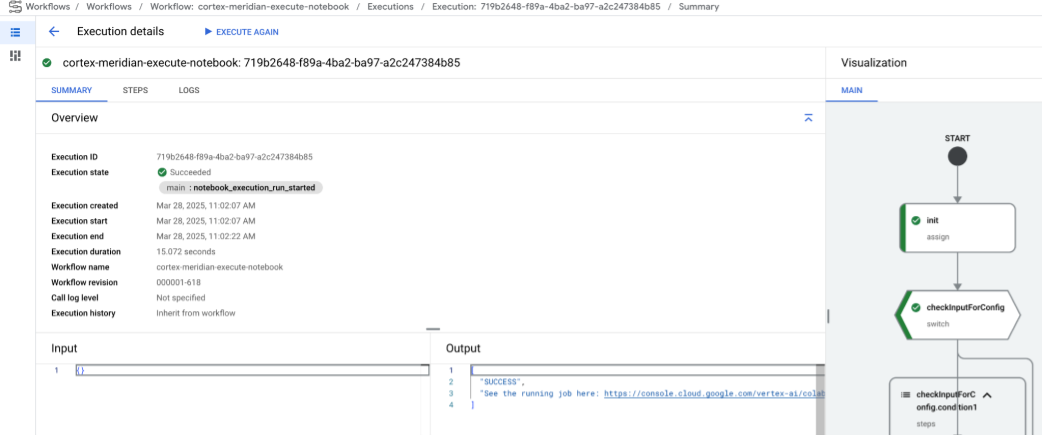Collapse the Overview section
Image resolution: width=1042 pixels, height=435 pixels.
click(808, 118)
